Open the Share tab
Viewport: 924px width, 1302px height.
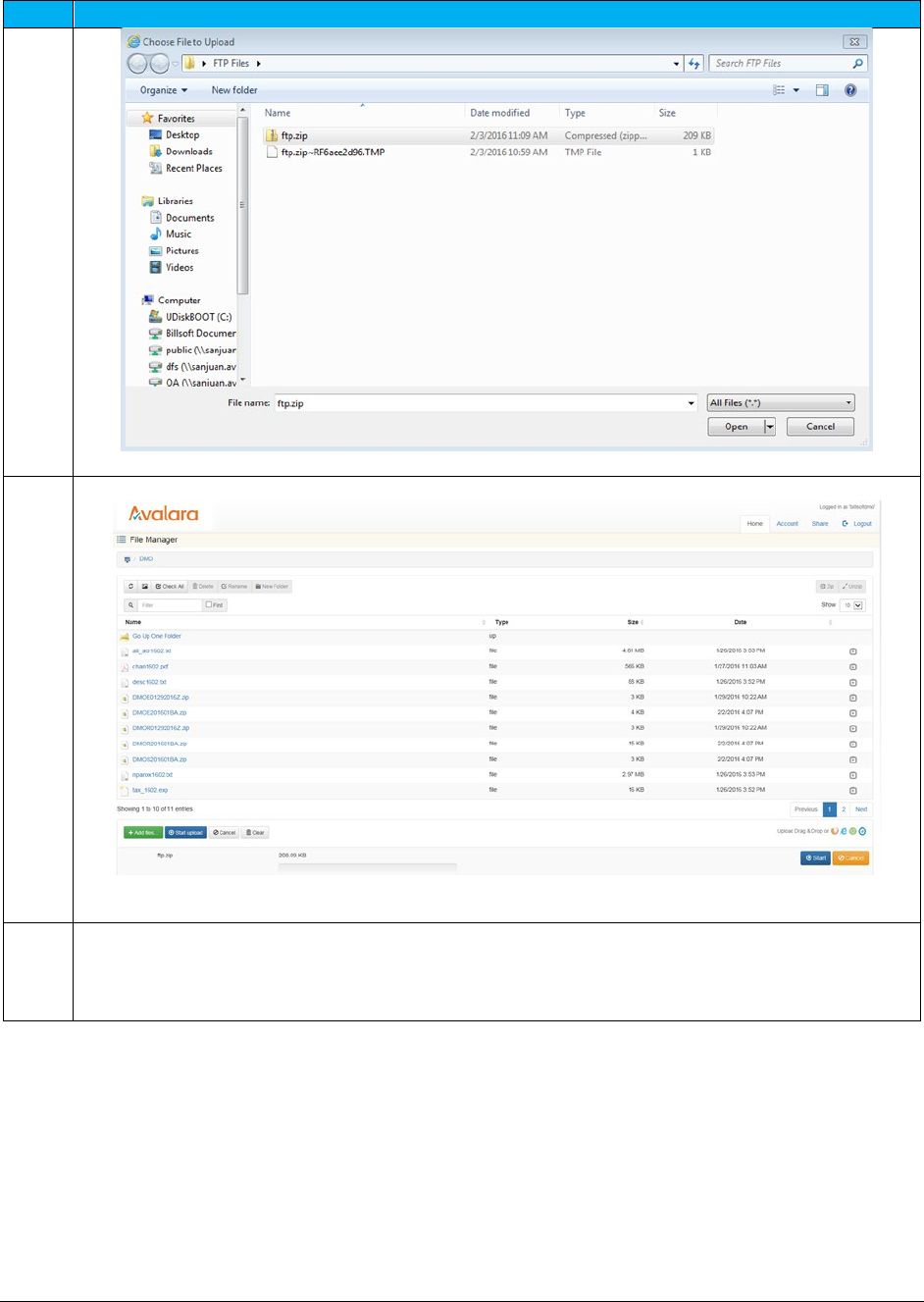[x=820, y=524]
